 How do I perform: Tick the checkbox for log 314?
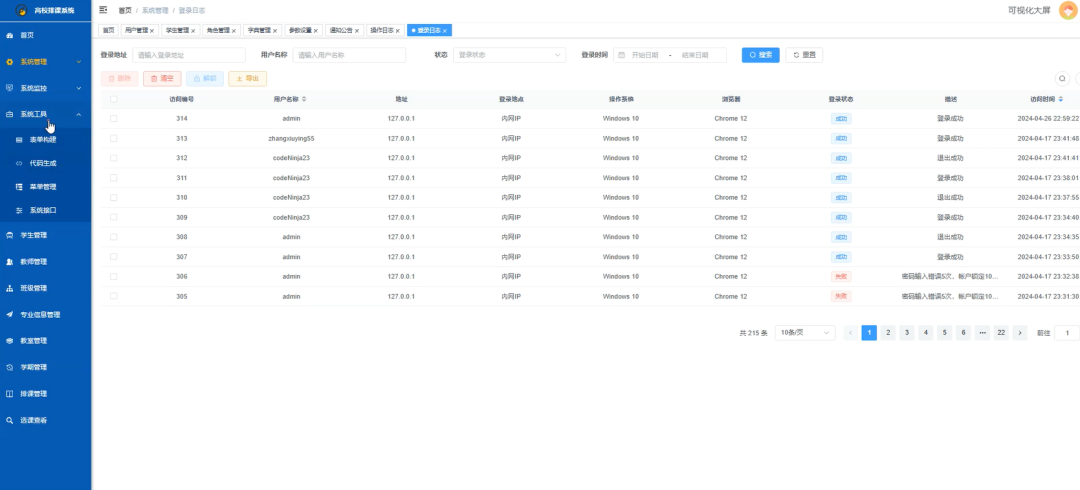[x=114, y=119]
